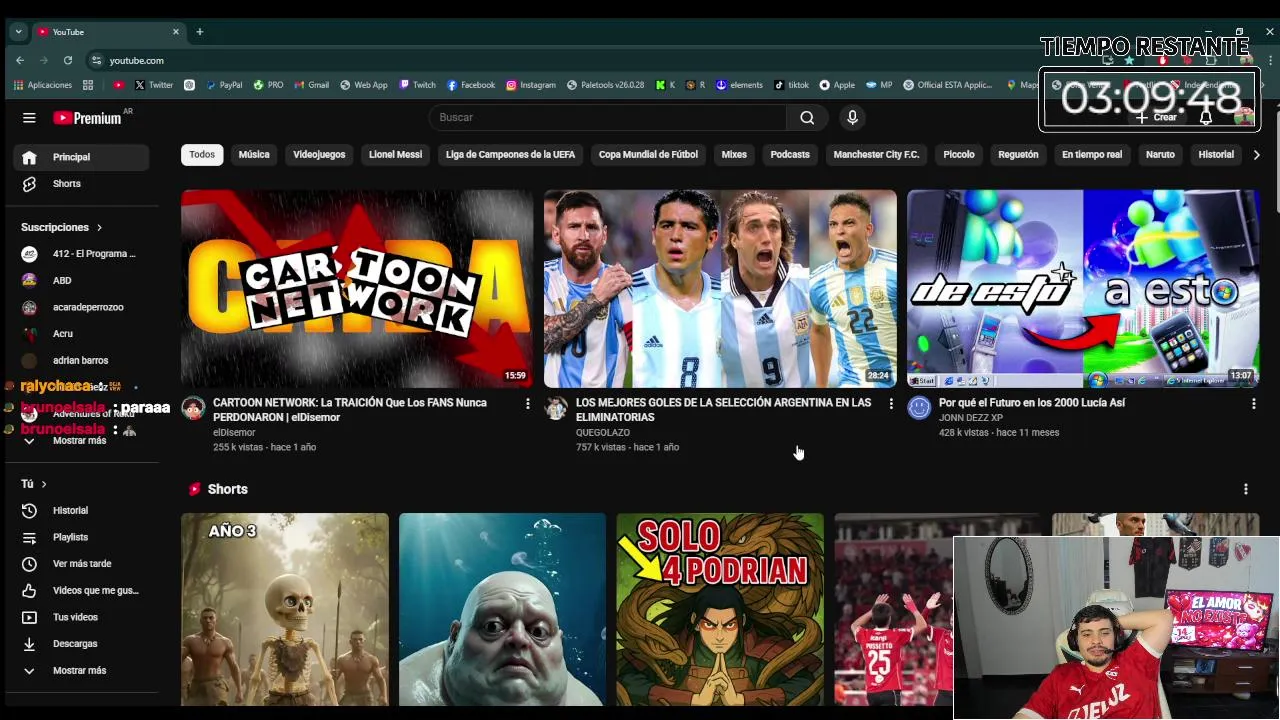Go to Principal home in sidebar
The image size is (1280, 720).
click(81, 157)
